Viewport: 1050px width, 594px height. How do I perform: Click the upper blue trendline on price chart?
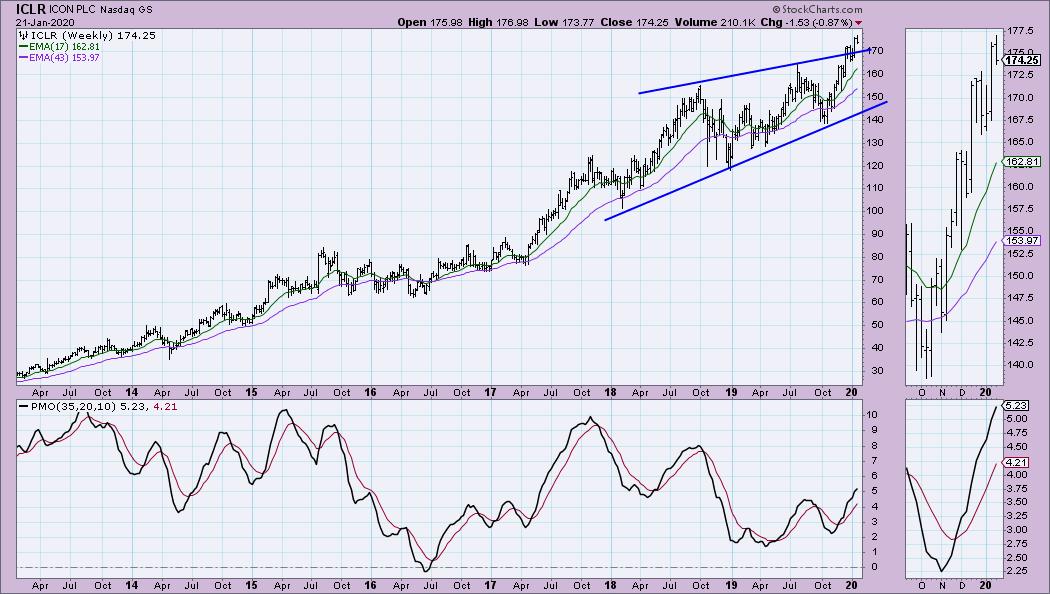point(753,72)
